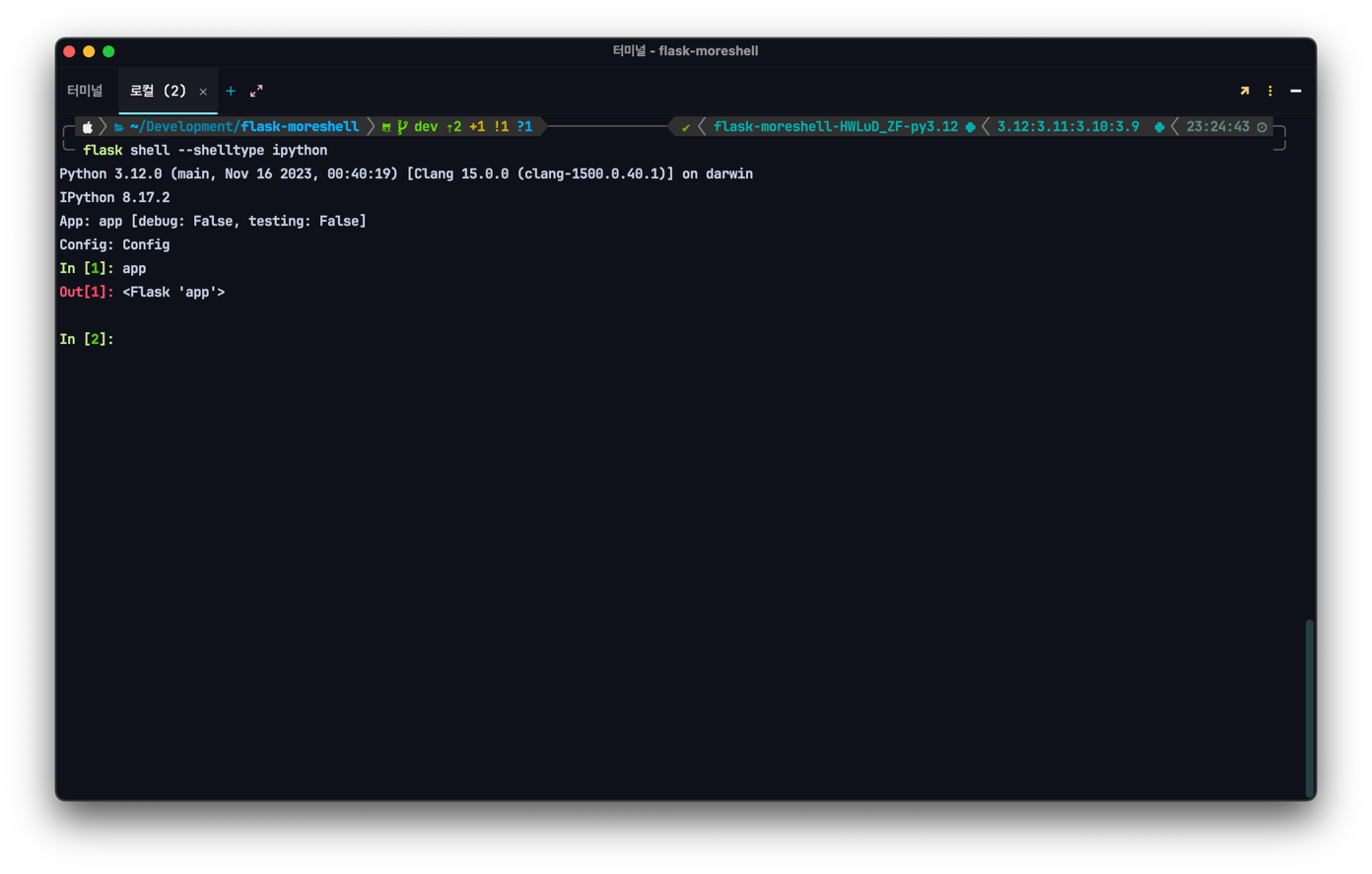The height and width of the screenshot is (874, 1372).
Task: Click the Apple logo prompt icon
Action: (88, 127)
